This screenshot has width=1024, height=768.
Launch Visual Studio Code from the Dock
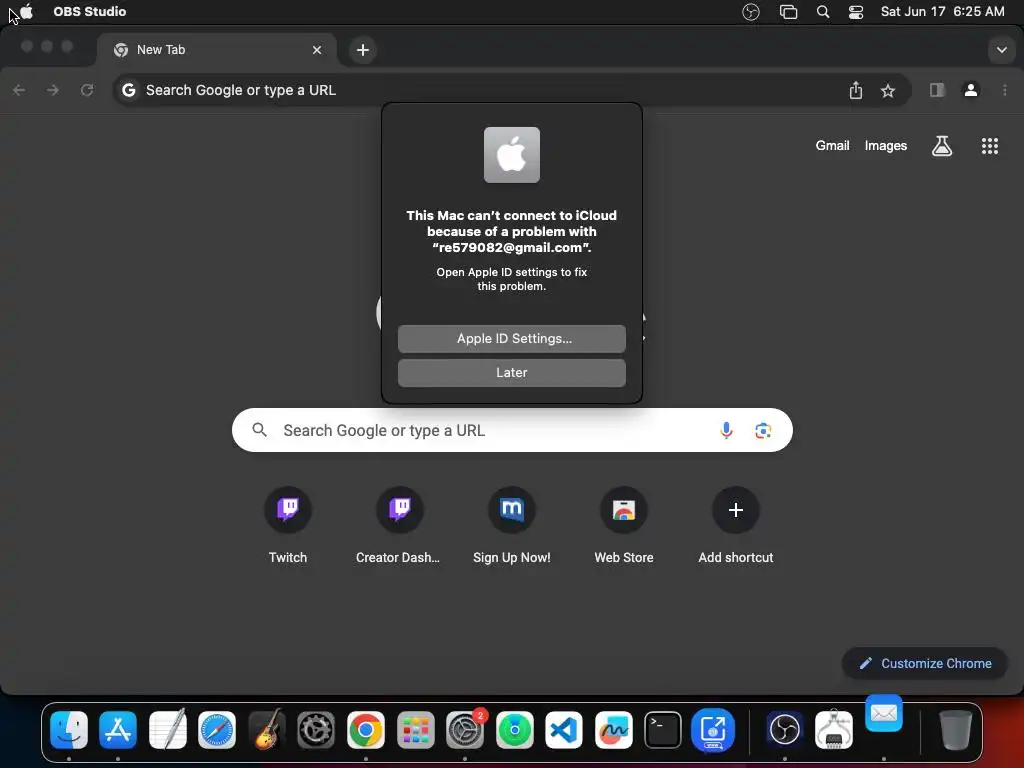(564, 729)
